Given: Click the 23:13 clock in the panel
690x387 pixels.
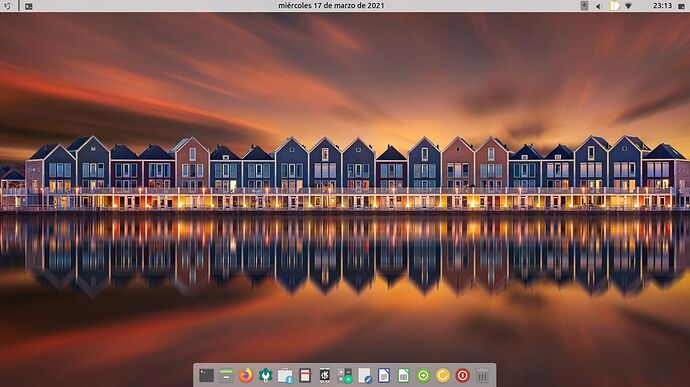Looking at the screenshot, I should pos(662,6).
